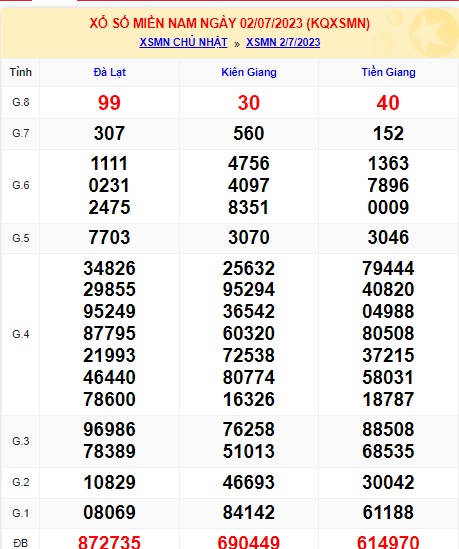Click the Đà Lạt province header link
This screenshot has height=549, width=459.
[110, 72]
